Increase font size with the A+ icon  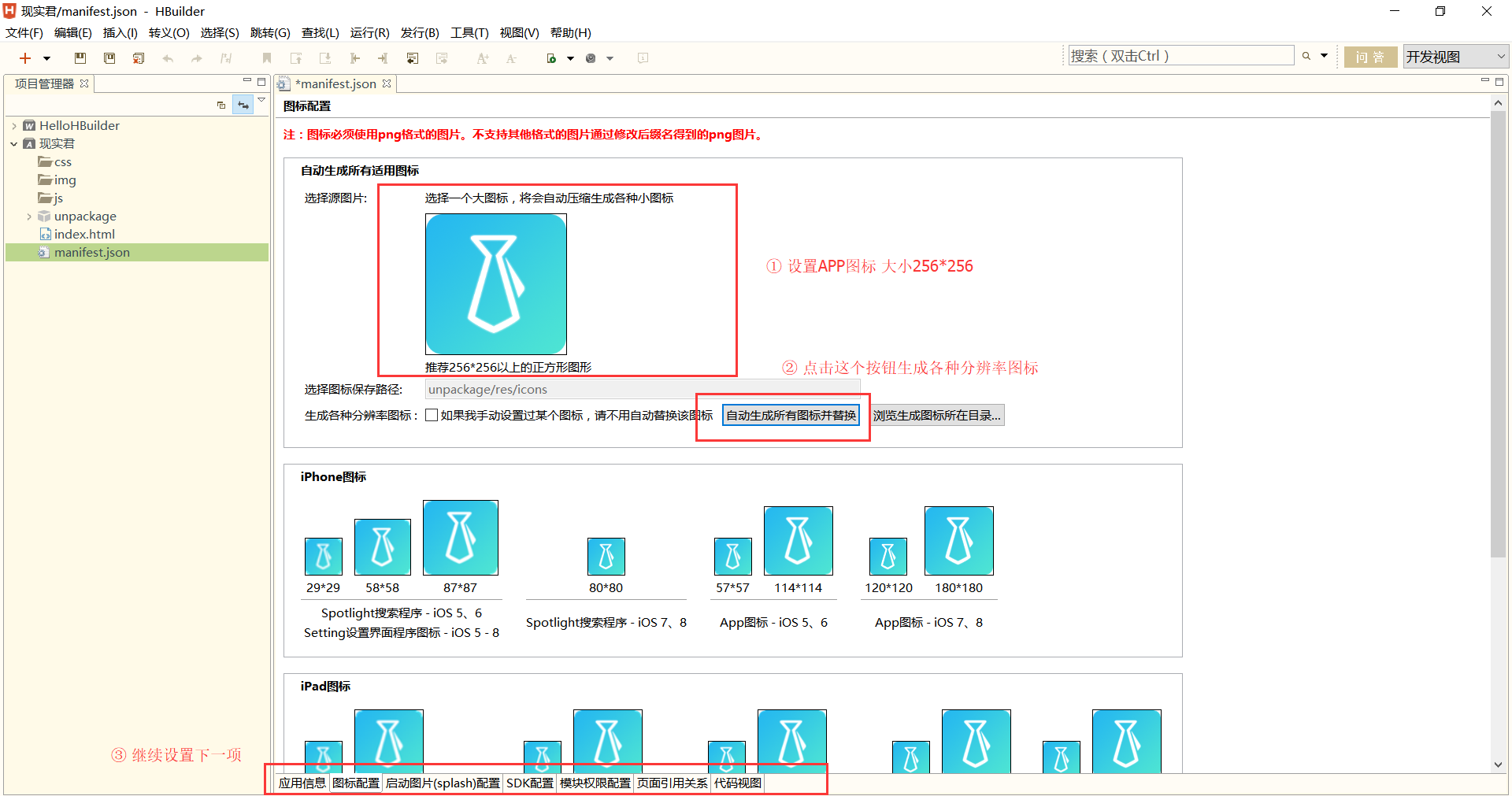(x=483, y=58)
